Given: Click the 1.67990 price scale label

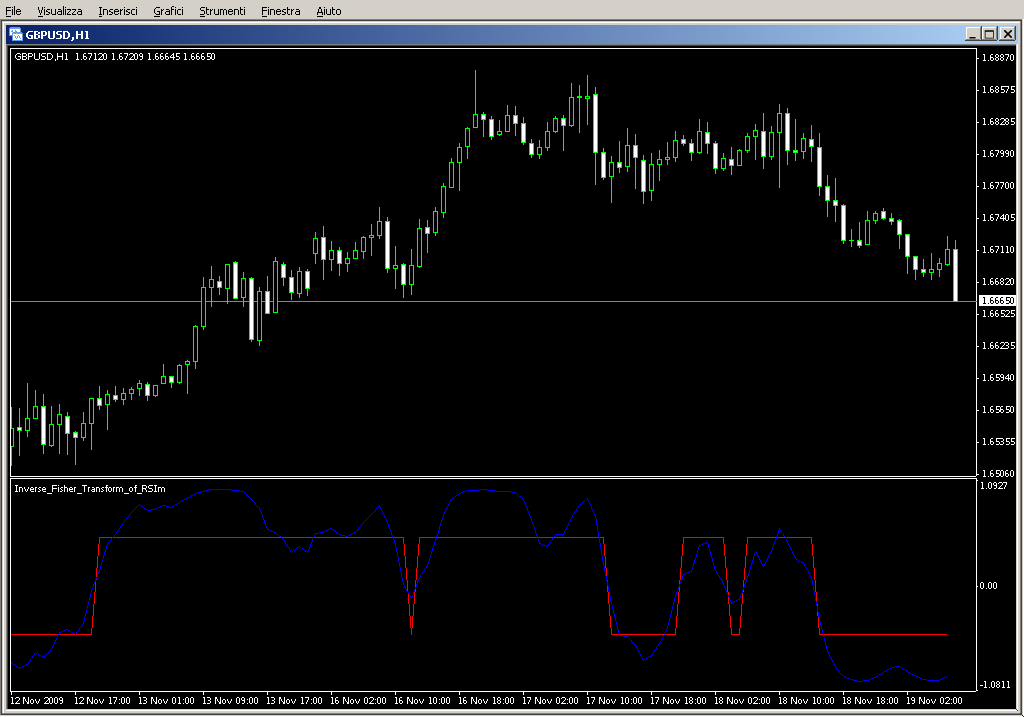Looking at the screenshot, I should 999,154.
